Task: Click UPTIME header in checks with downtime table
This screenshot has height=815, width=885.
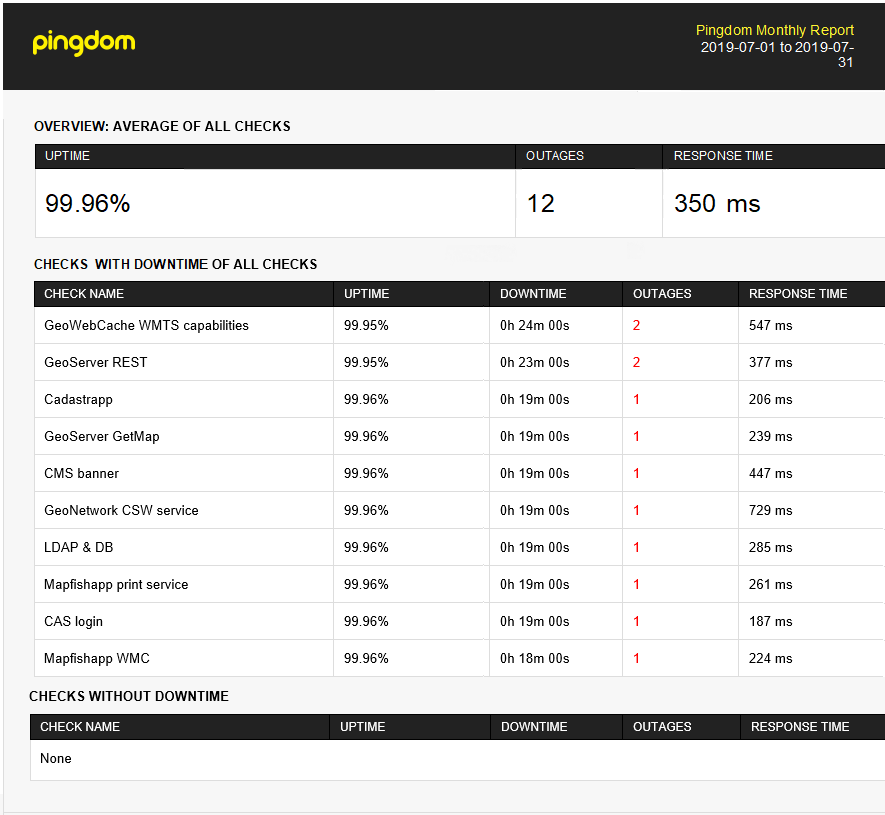Action: [367, 293]
